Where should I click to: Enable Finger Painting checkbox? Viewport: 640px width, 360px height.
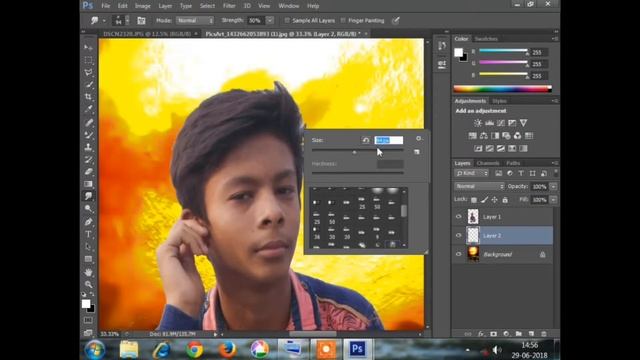click(x=343, y=20)
